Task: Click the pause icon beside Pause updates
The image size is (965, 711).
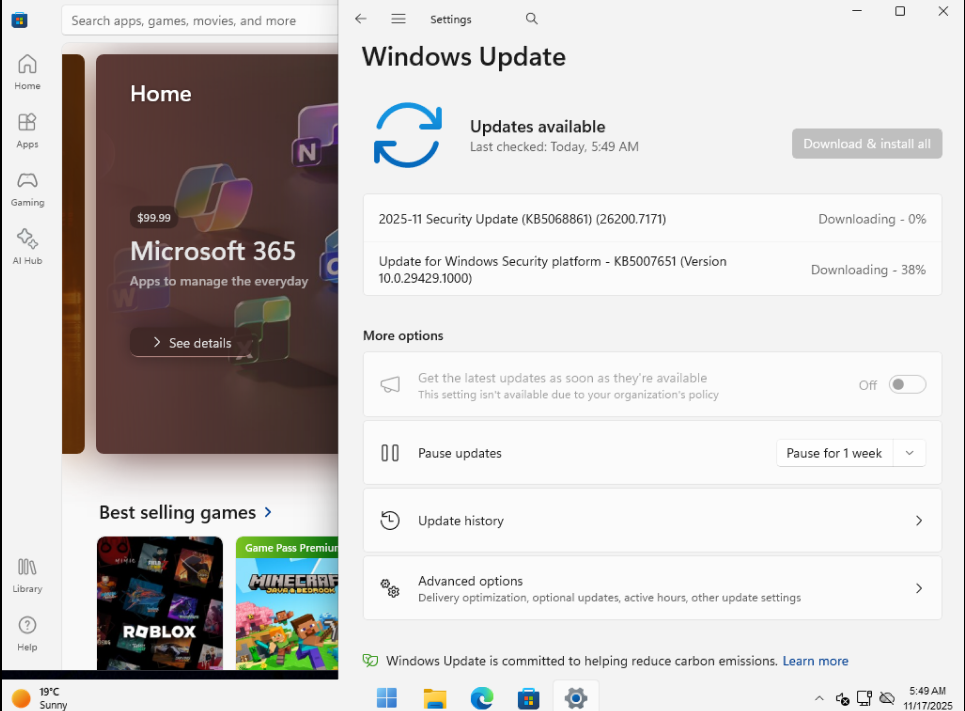Action: 390,453
